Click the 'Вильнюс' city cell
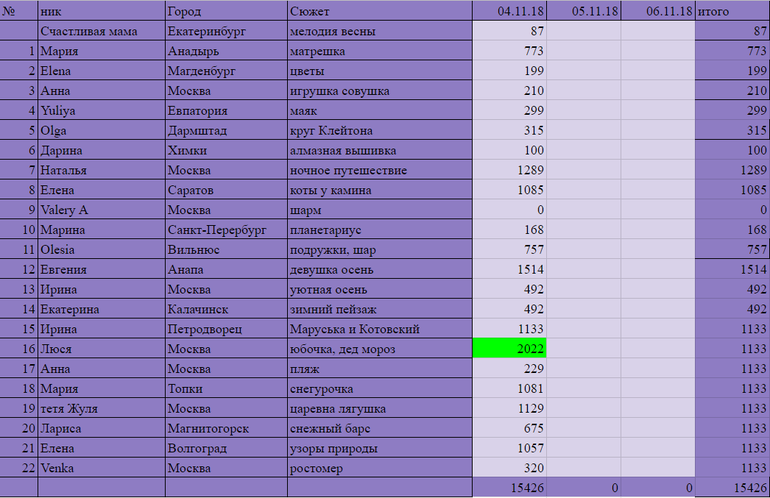 (226, 249)
